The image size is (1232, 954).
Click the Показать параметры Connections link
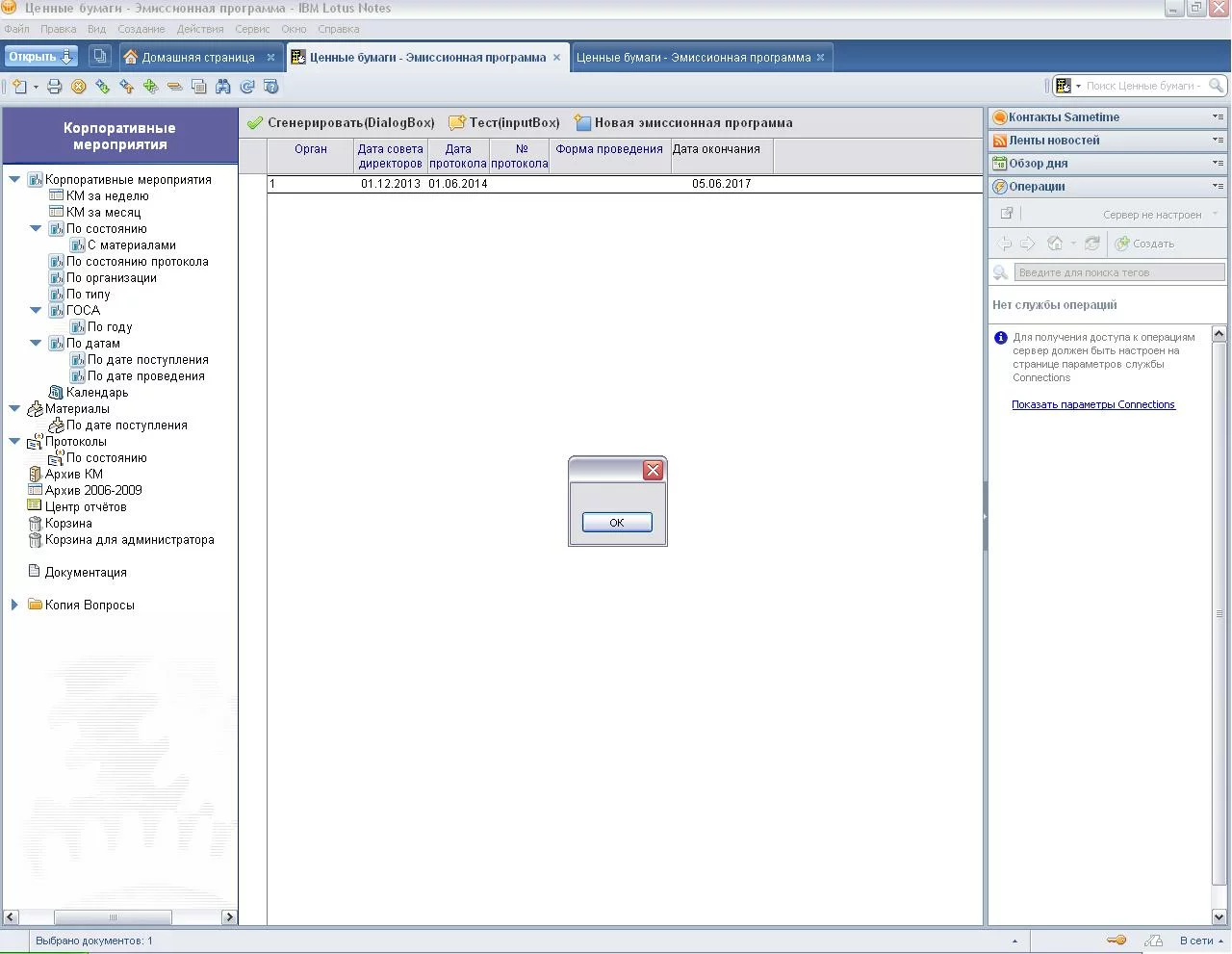click(1092, 405)
